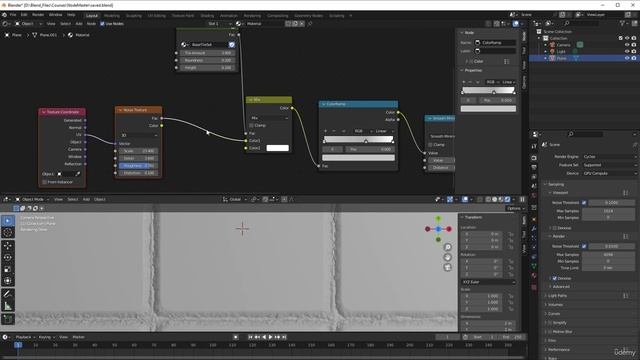
Task: Toggle Render Denoise checkbox
Action: [x=555, y=278]
